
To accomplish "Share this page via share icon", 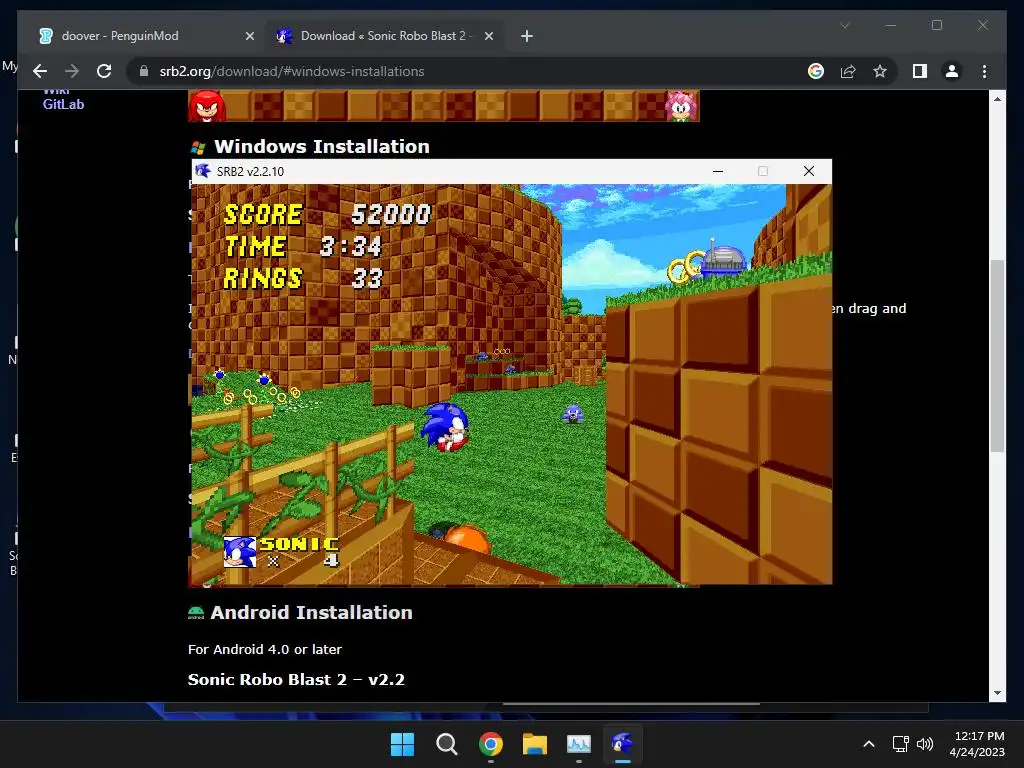I will coord(848,71).
